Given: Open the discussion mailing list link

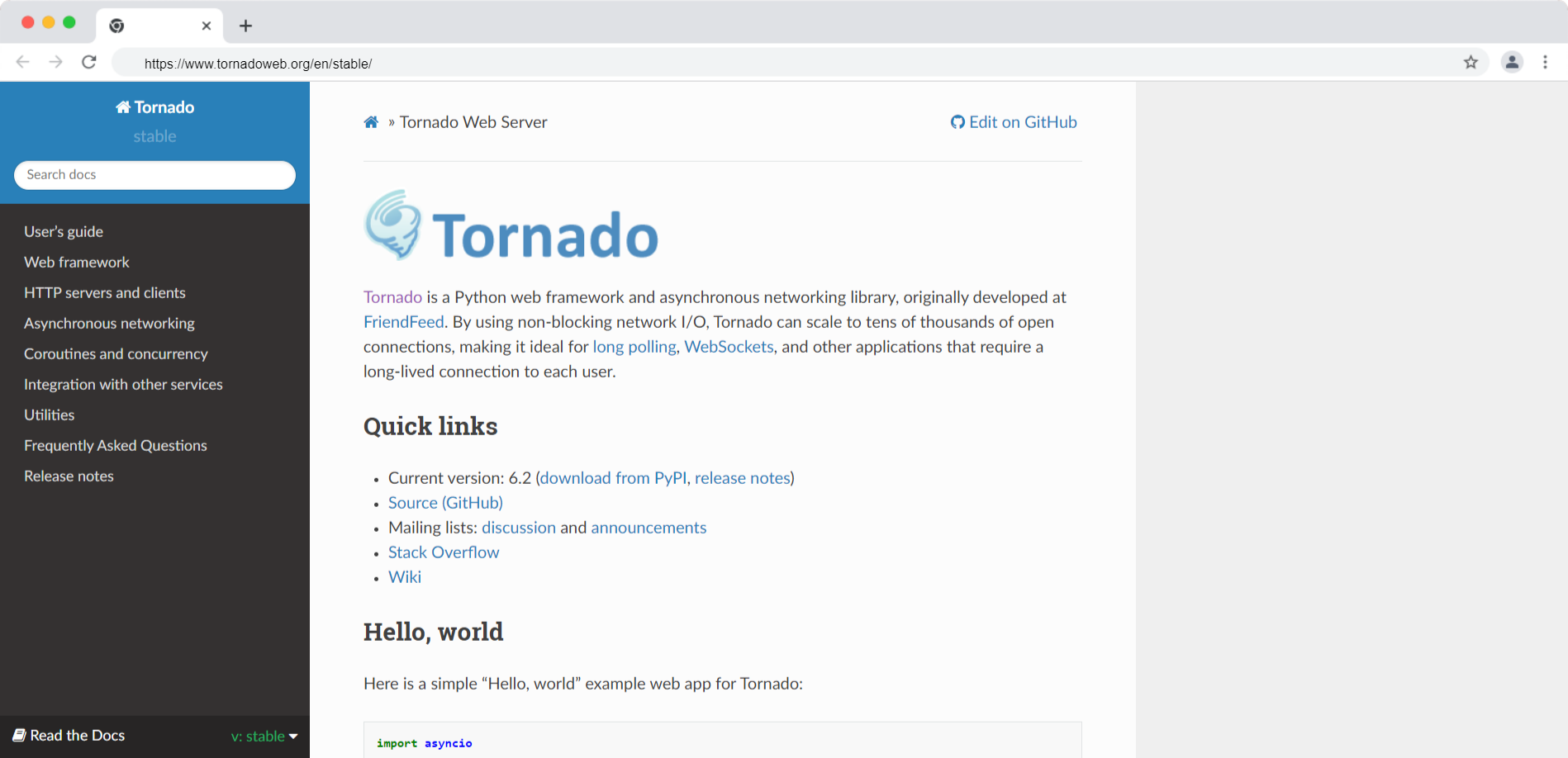Looking at the screenshot, I should [x=519, y=528].
